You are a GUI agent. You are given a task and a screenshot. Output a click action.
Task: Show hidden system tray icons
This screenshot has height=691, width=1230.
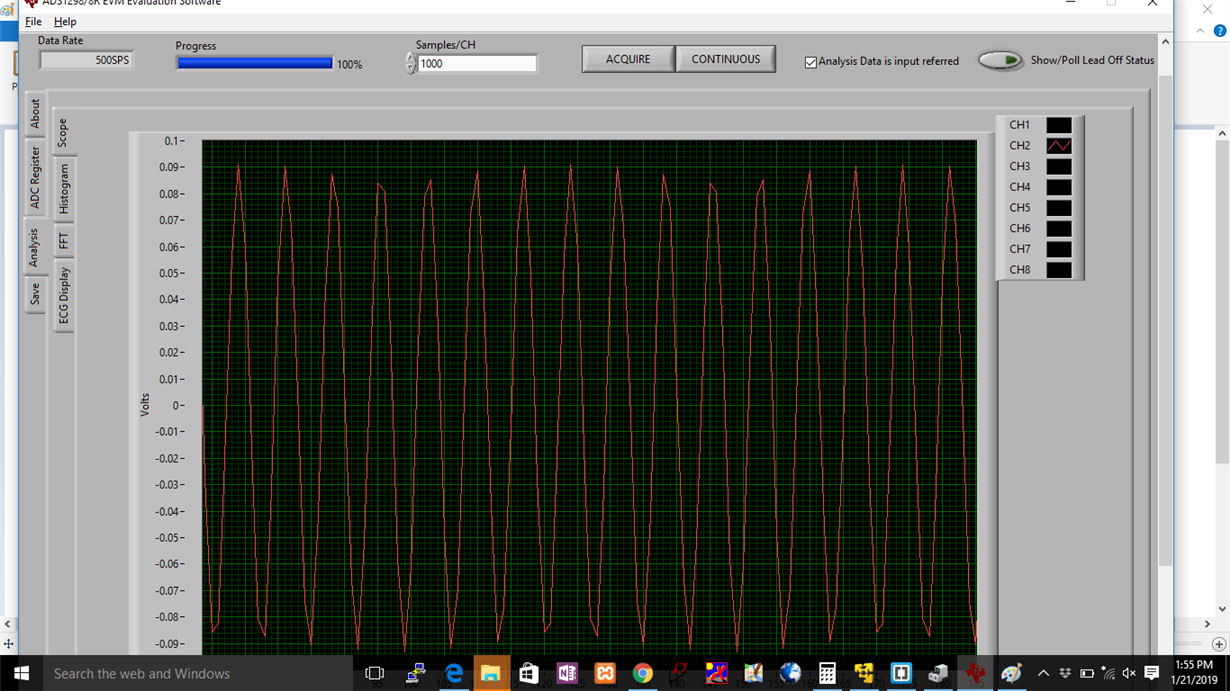[1043, 674]
